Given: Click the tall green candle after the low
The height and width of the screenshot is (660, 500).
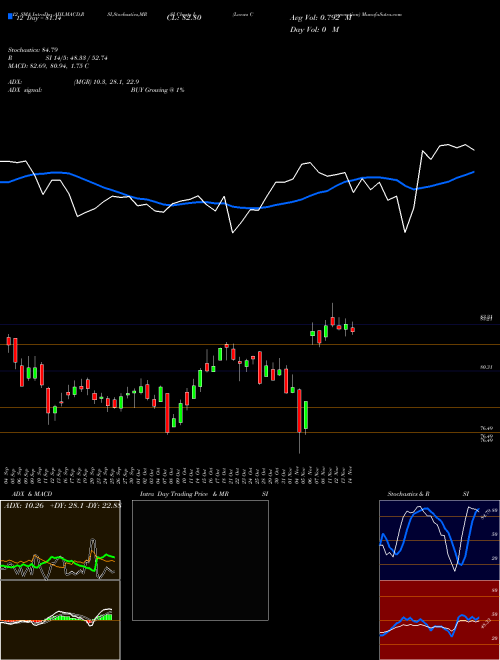Looking at the screenshot, I should (x=306, y=415).
